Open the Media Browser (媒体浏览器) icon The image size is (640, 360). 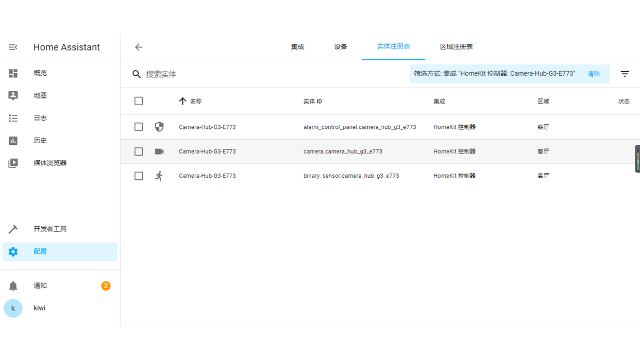[x=13, y=163]
